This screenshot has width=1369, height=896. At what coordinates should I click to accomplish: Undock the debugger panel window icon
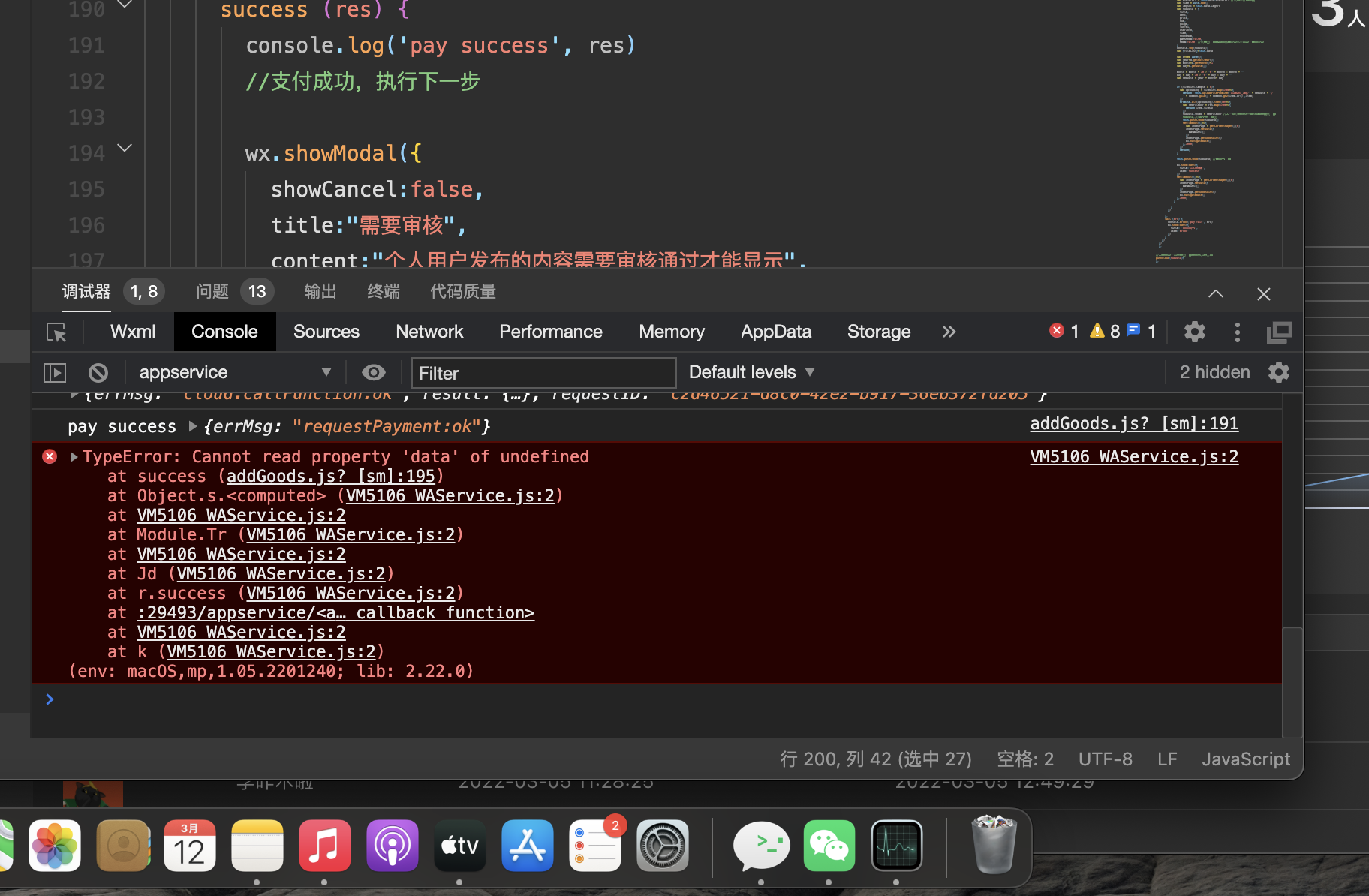point(1280,332)
